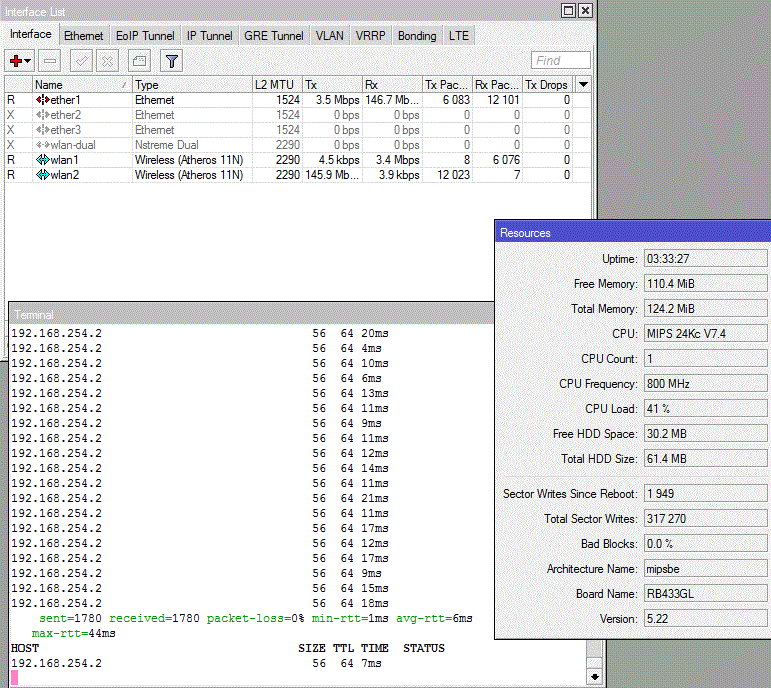This screenshot has width=771, height=688.
Task: Sort by Rx Packets column header
Action: point(497,85)
